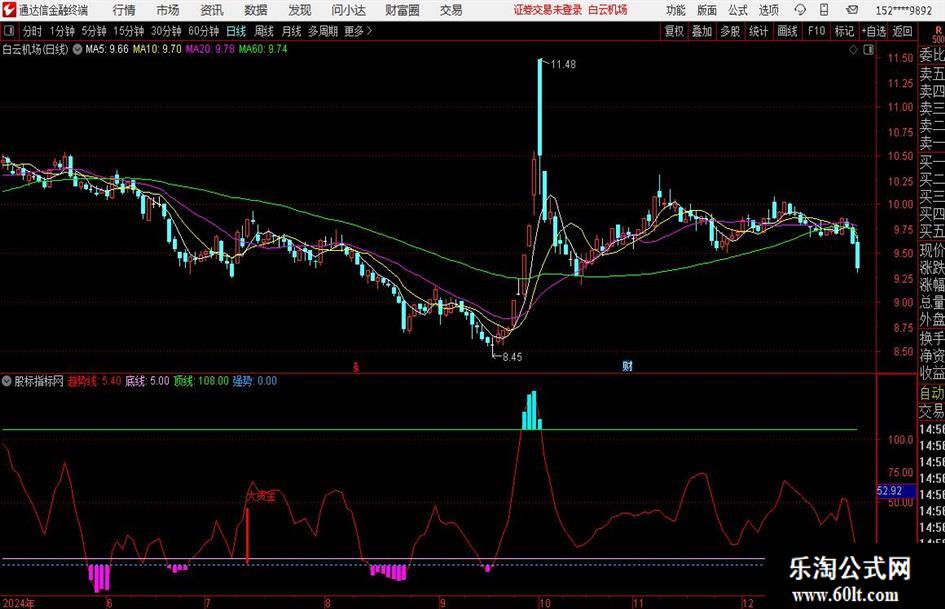Click the 叠加 overlay button

pos(702,31)
